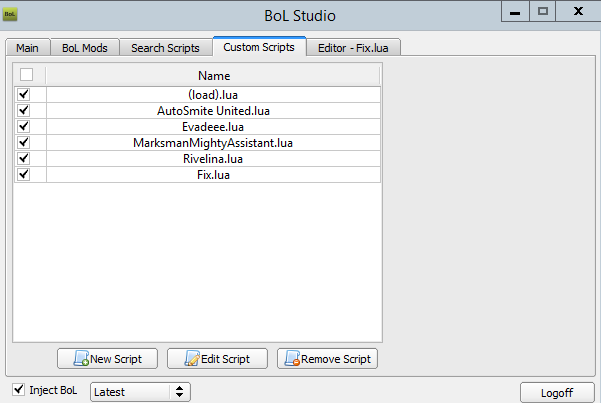Select the Custom Scripts tab
The image size is (601, 403).
pyautogui.click(x=259, y=47)
